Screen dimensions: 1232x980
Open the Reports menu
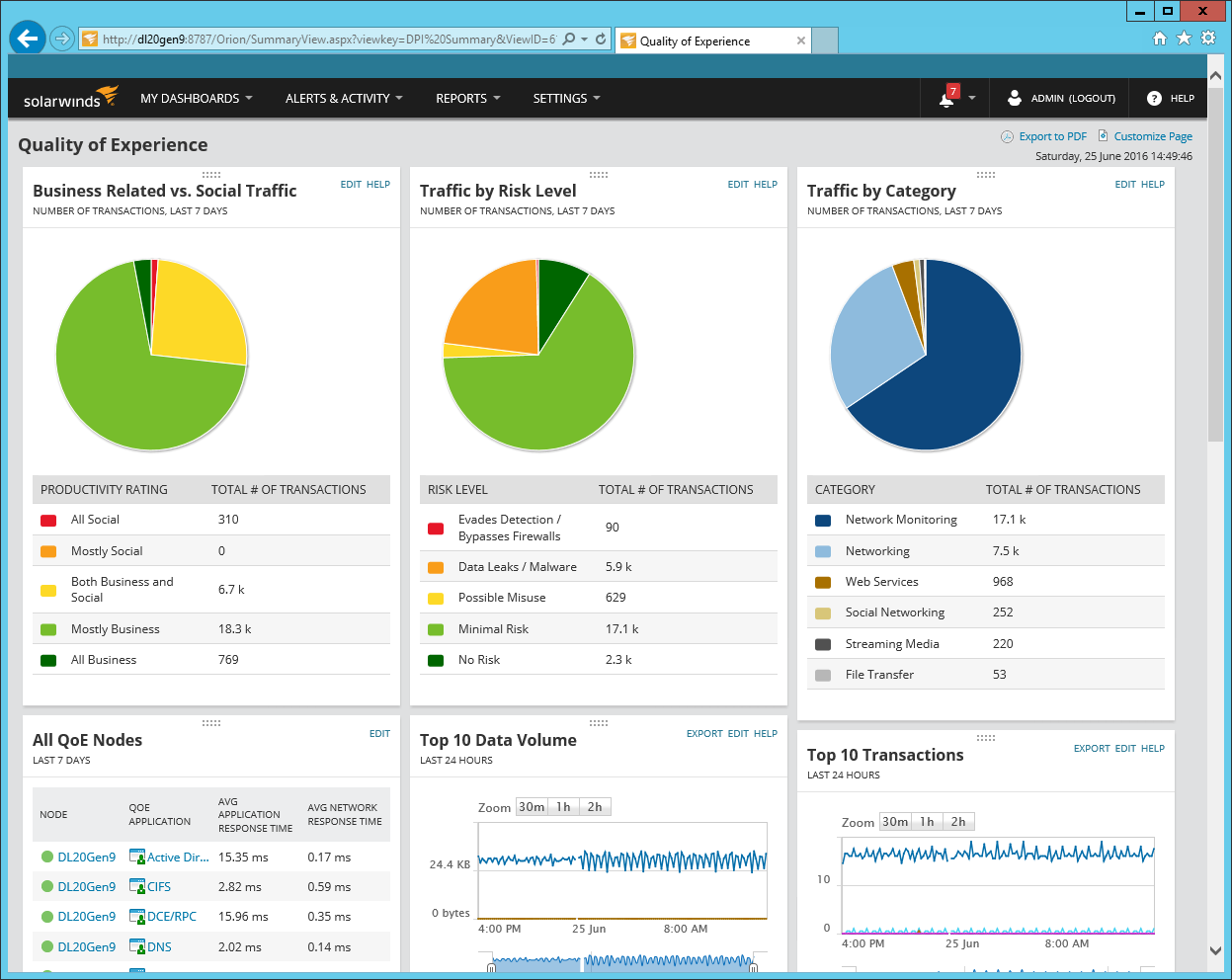click(x=468, y=98)
